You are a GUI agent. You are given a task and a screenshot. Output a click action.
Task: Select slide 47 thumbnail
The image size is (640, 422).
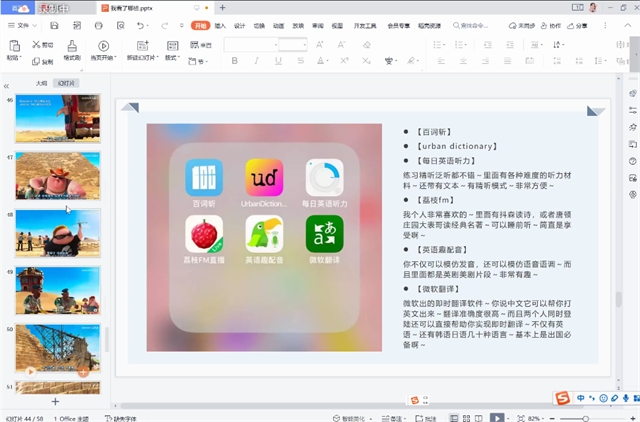58,176
